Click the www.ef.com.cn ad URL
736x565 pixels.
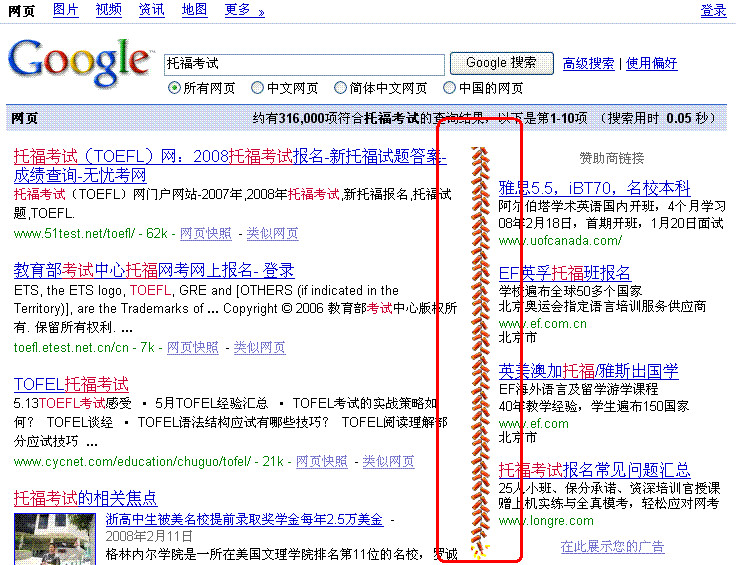coord(543,323)
